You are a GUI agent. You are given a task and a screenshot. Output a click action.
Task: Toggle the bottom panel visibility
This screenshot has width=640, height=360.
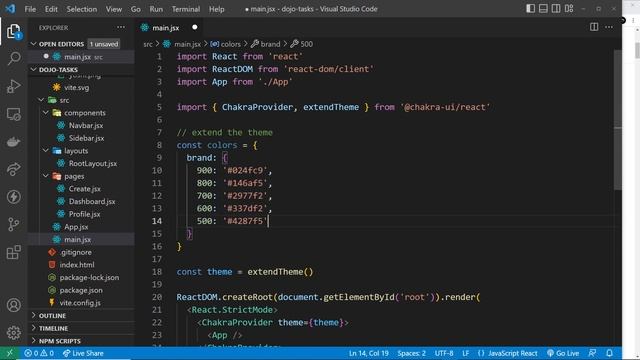pyautogui.click(x=543, y=9)
